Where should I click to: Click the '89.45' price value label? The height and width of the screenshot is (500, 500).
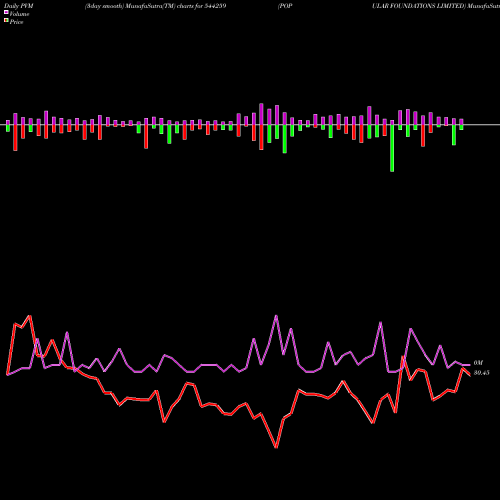point(481,373)
